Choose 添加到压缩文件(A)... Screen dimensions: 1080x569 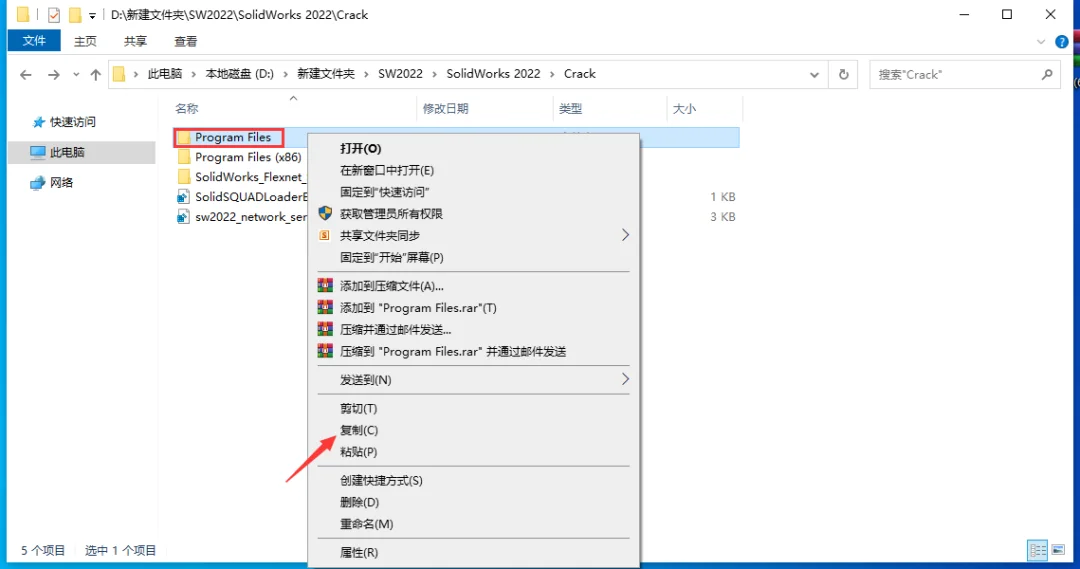[473, 286]
